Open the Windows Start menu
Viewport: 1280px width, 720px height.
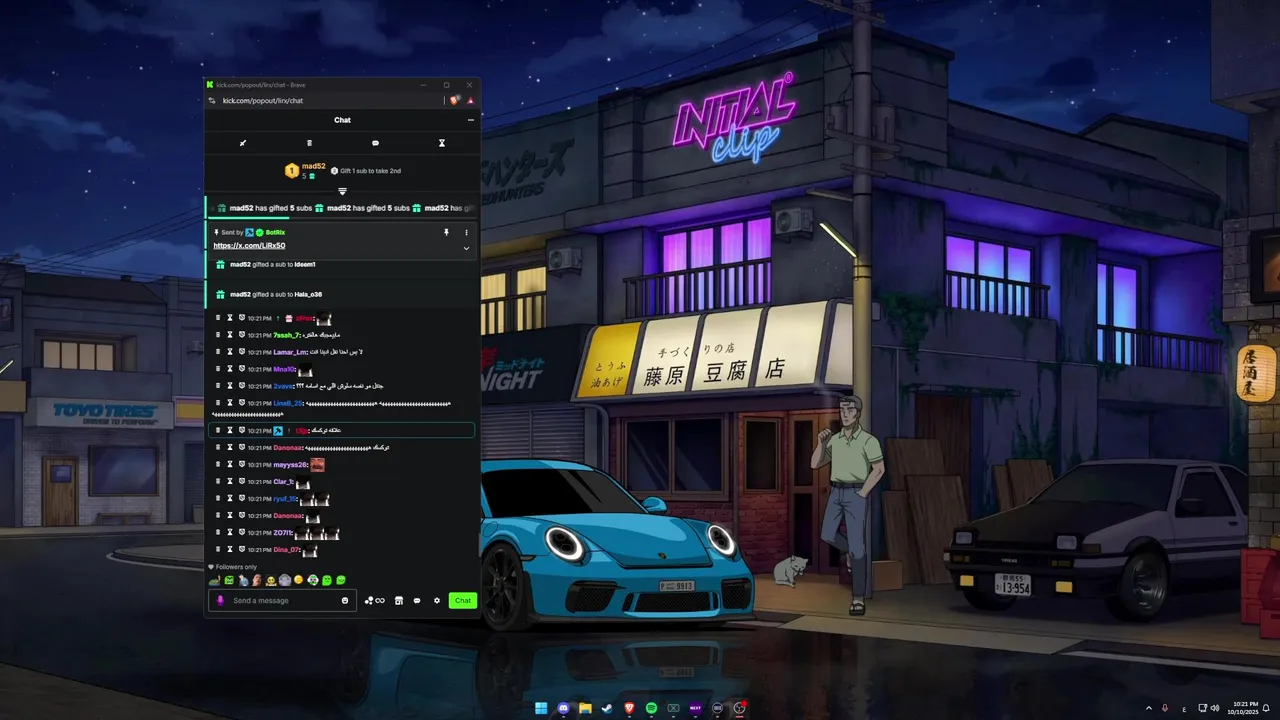[x=541, y=708]
